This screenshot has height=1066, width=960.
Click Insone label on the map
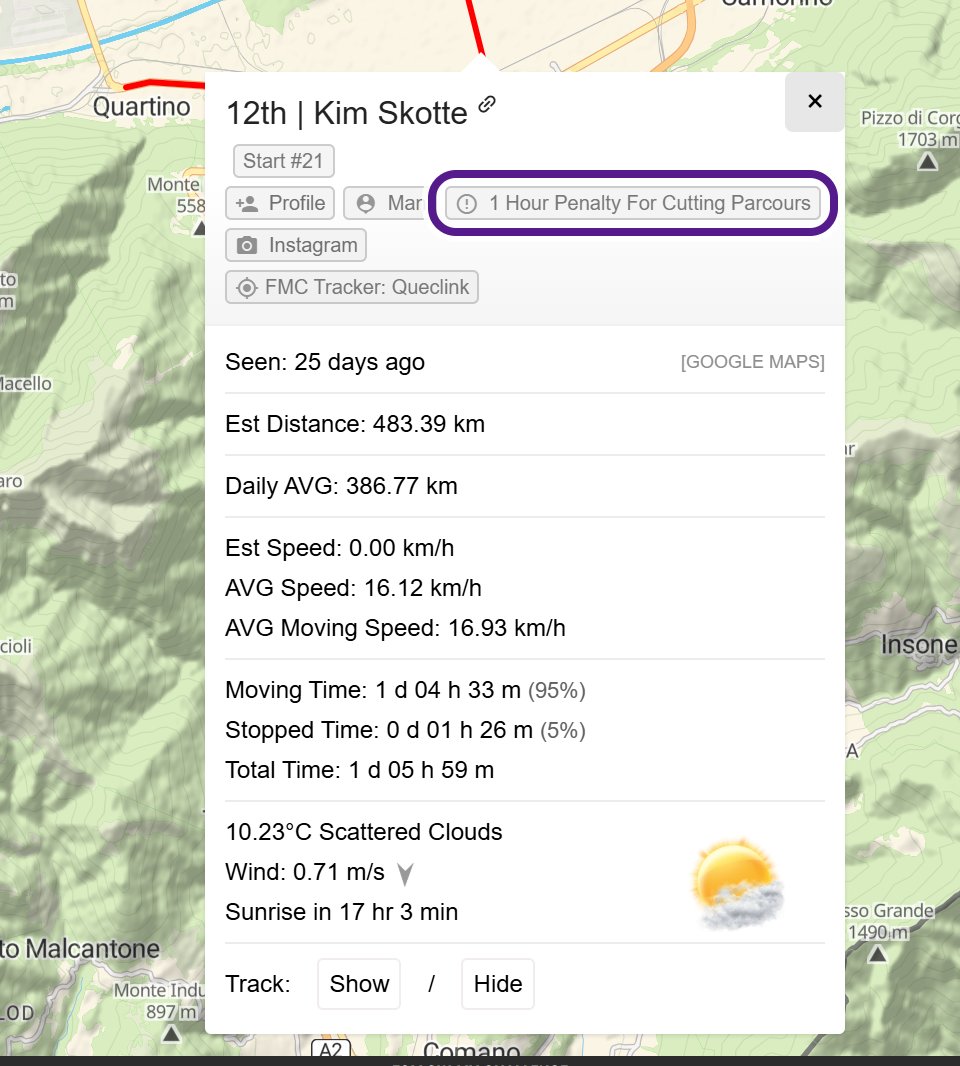point(919,644)
